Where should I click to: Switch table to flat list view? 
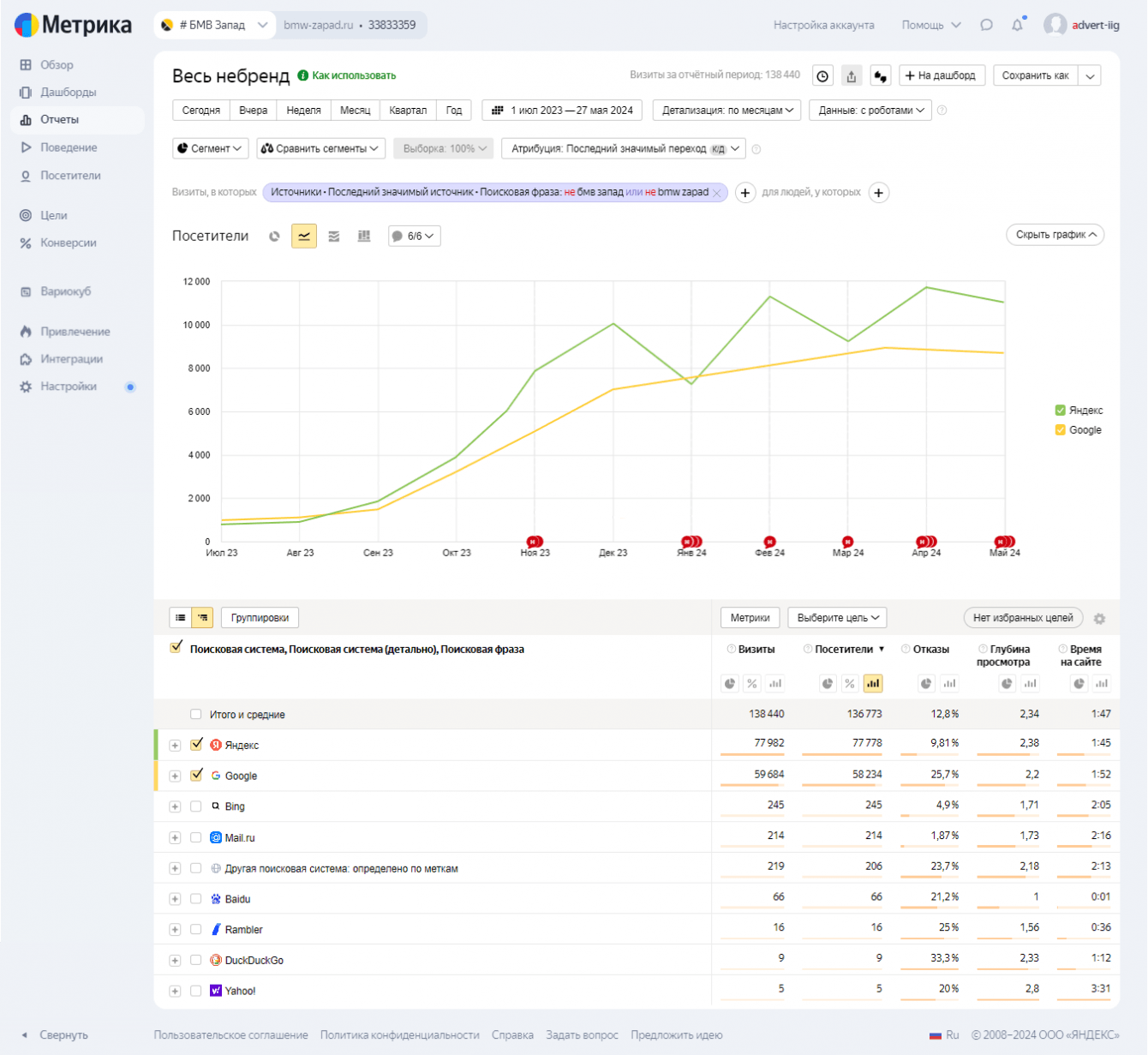click(x=181, y=618)
